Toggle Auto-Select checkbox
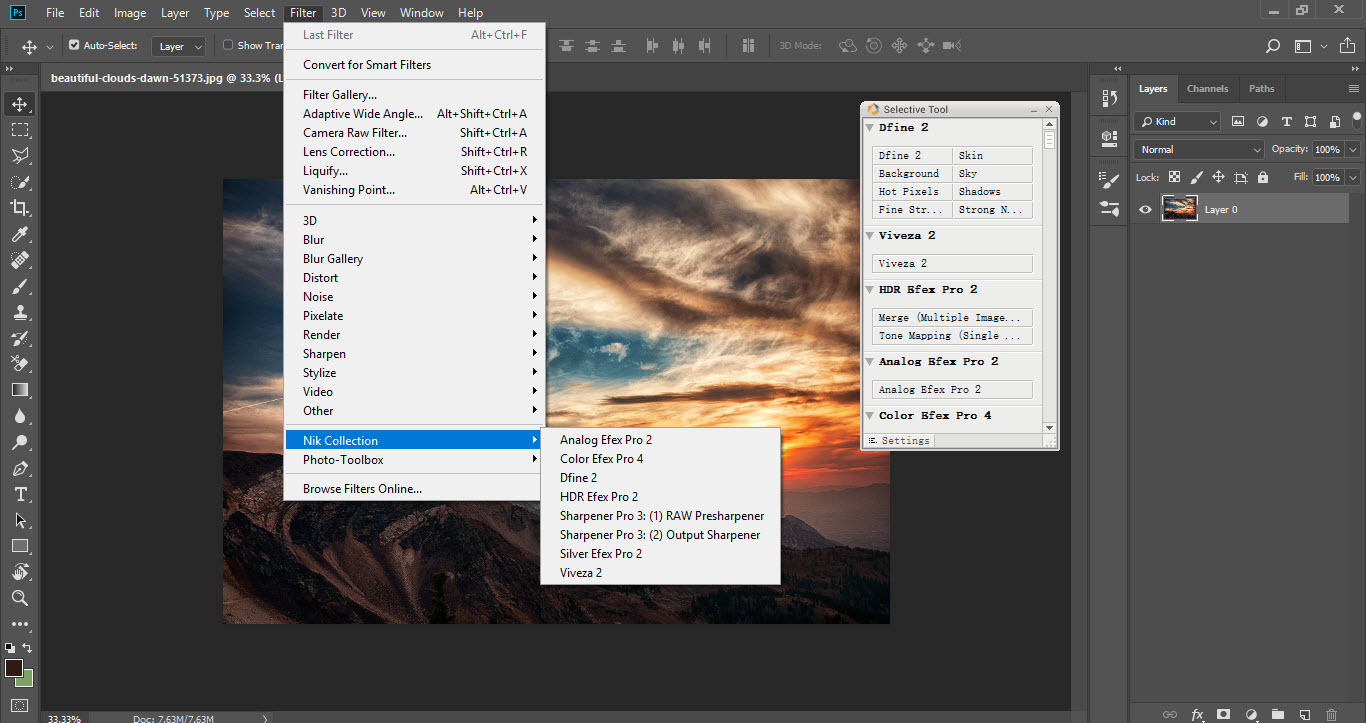 coord(74,45)
